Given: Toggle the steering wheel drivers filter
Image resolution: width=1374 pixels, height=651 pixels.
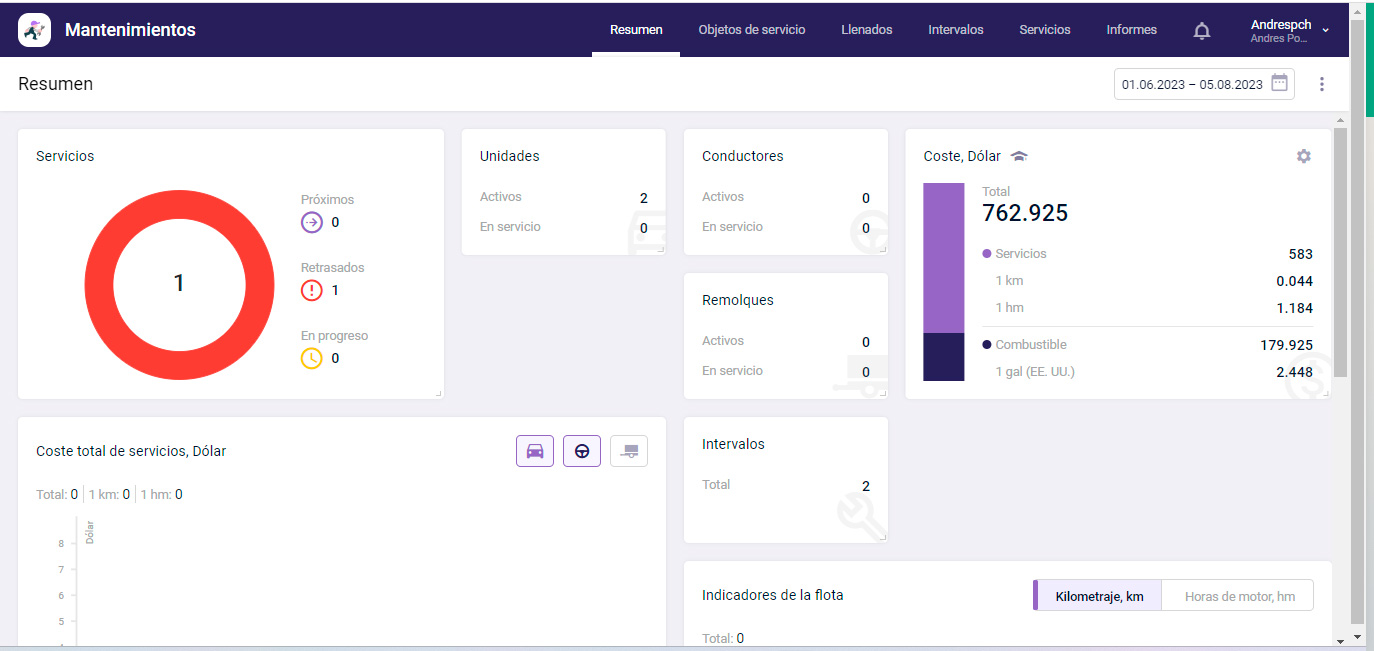Looking at the screenshot, I should [582, 451].
